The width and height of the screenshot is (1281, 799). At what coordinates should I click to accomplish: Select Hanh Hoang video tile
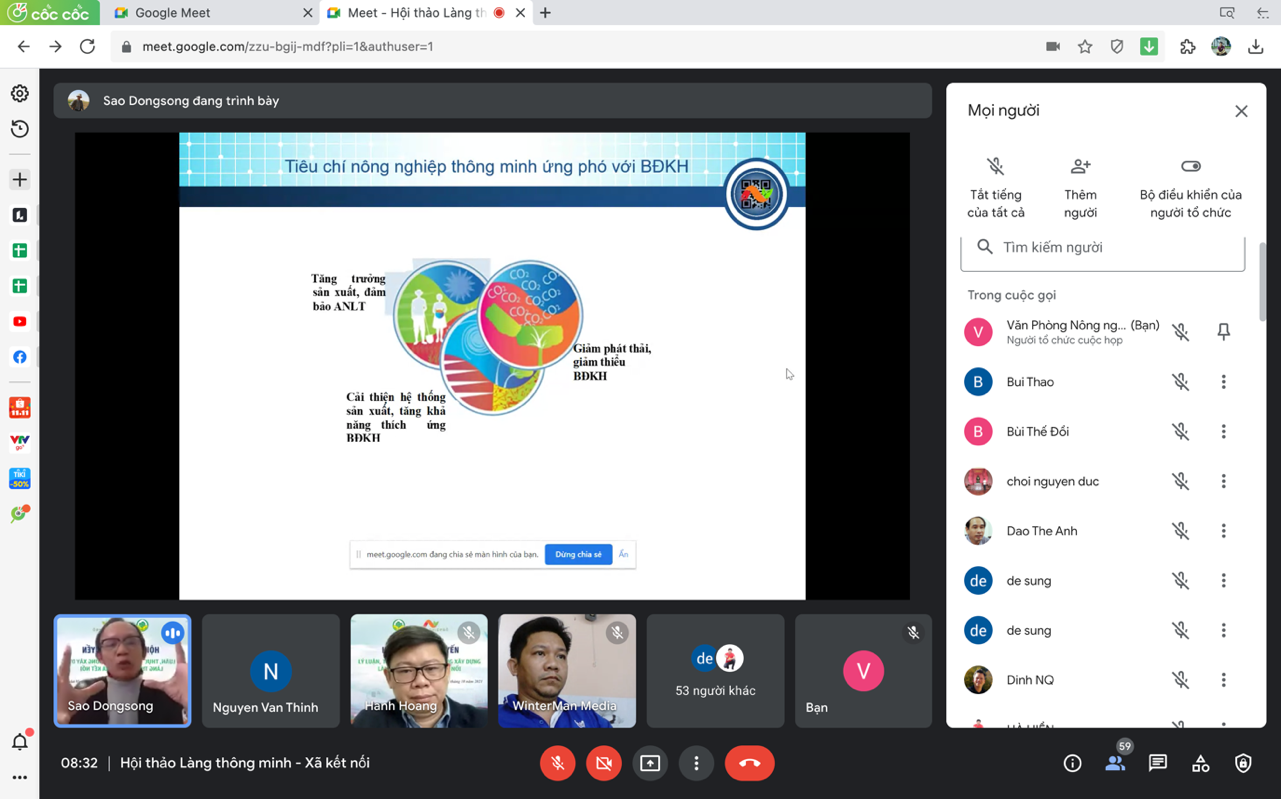coord(419,670)
